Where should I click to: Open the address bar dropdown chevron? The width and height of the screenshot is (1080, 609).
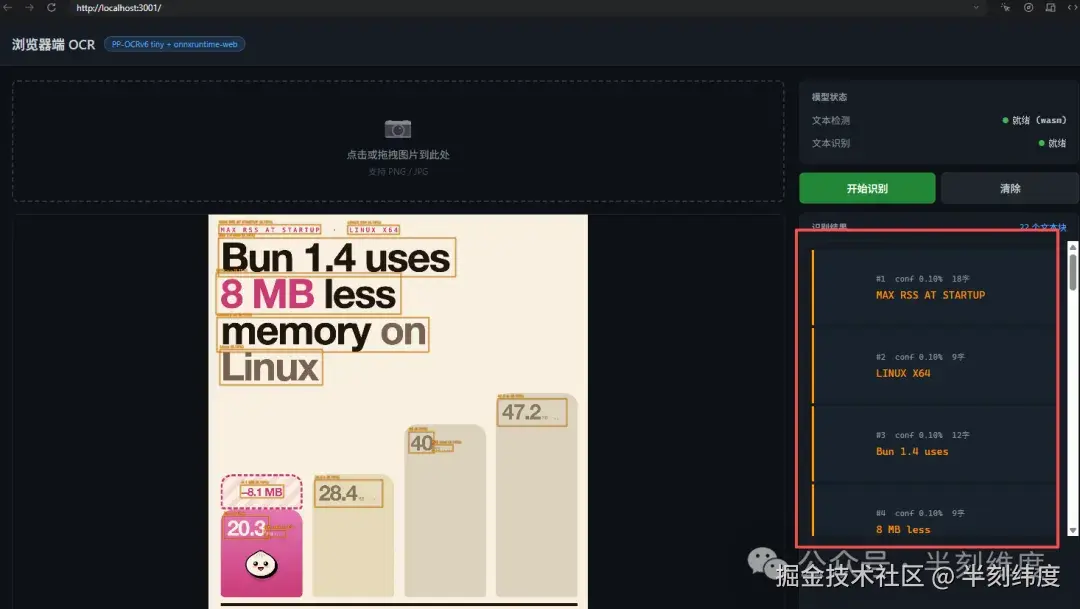click(x=976, y=8)
